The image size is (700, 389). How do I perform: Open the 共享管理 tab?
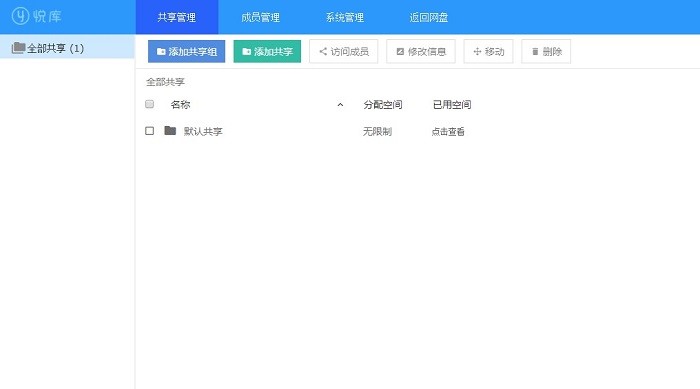point(177,17)
